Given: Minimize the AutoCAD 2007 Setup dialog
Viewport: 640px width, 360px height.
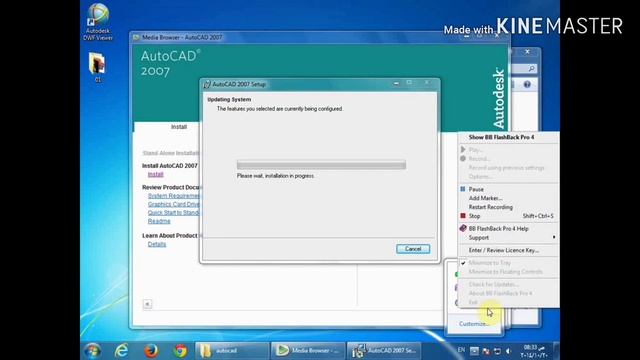Looking at the screenshot, I should (396, 83).
